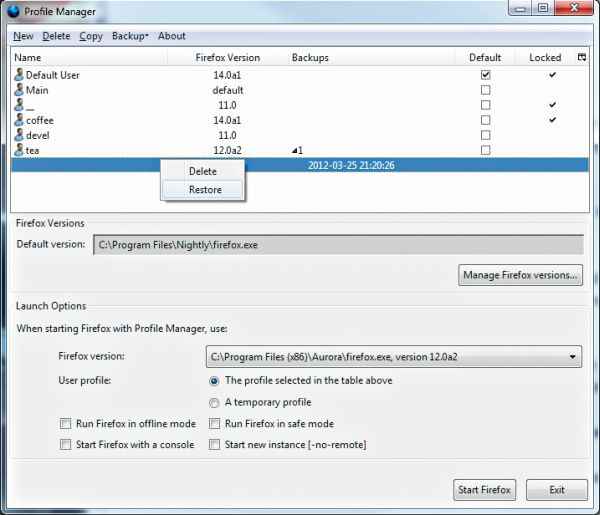
Task: Select the backup row 2012-03-25 21:20:26
Action: (300, 165)
